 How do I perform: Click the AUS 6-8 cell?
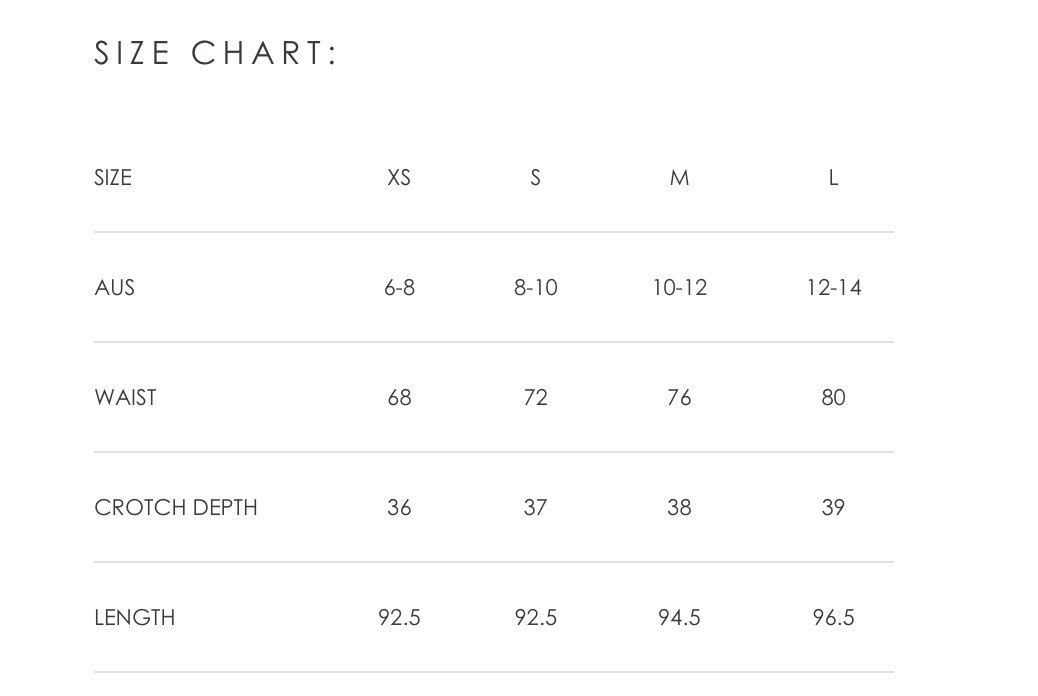[x=399, y=287]
